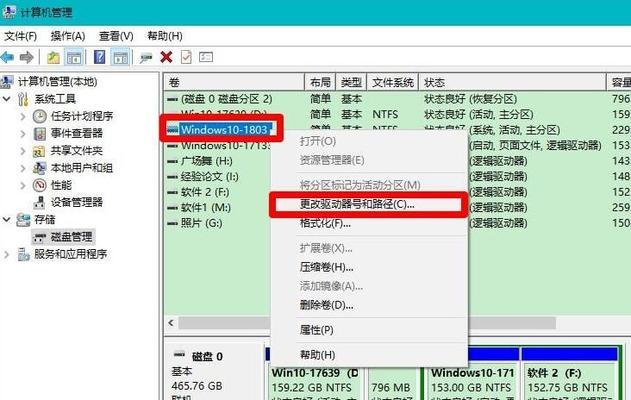The image size is (631, 400).
Task: Click the horizontal scrollbar left arrow
Action: 171,323
